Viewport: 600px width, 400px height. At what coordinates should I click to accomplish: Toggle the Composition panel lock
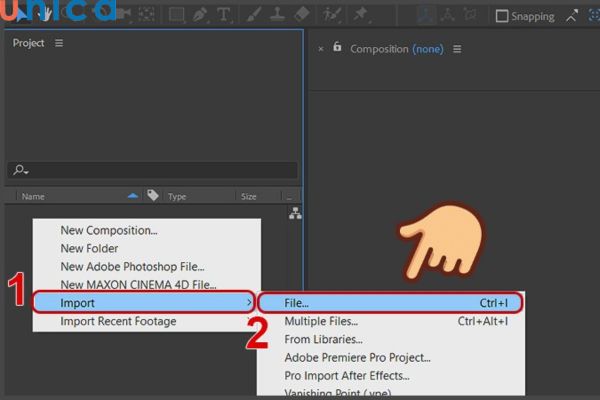coord(337,47)
